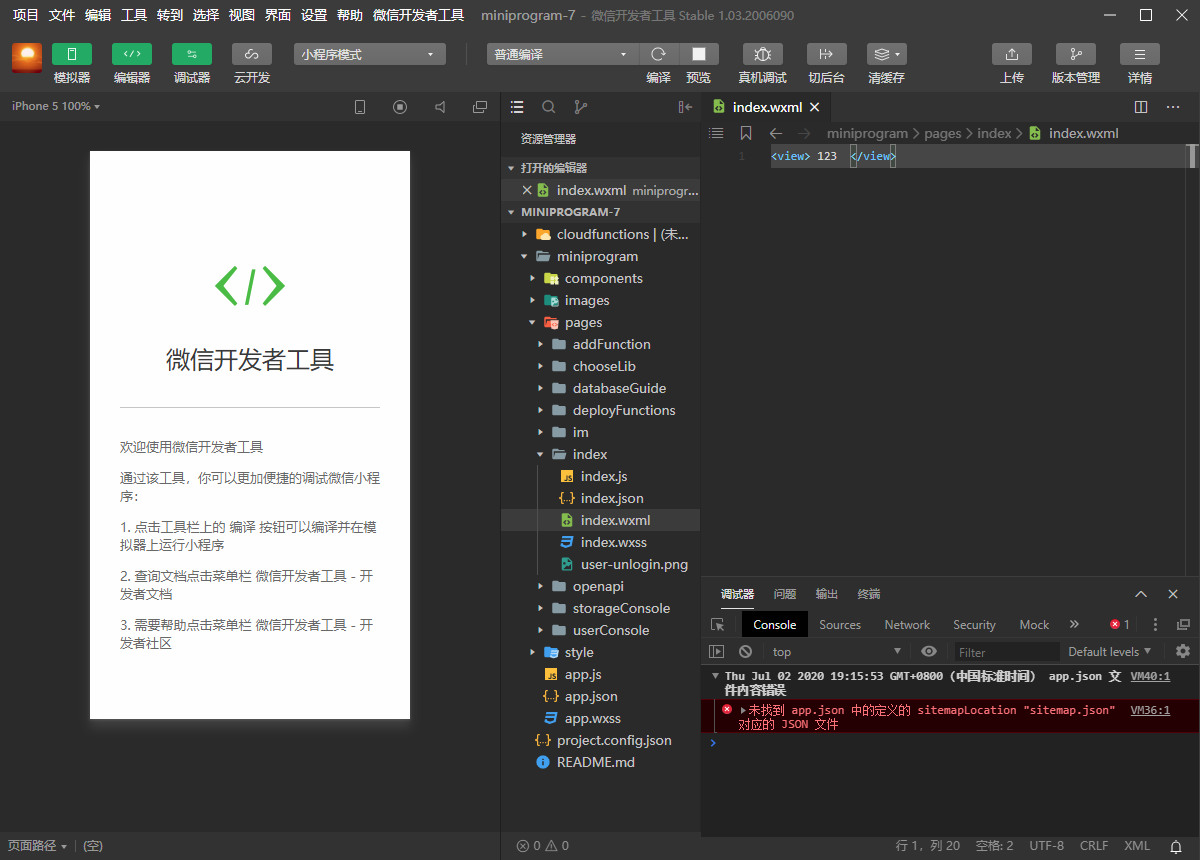The height and width of the screenshot is (860, 1200).
Task: Click the element inspect cursor icon
Action: [717, 625]
